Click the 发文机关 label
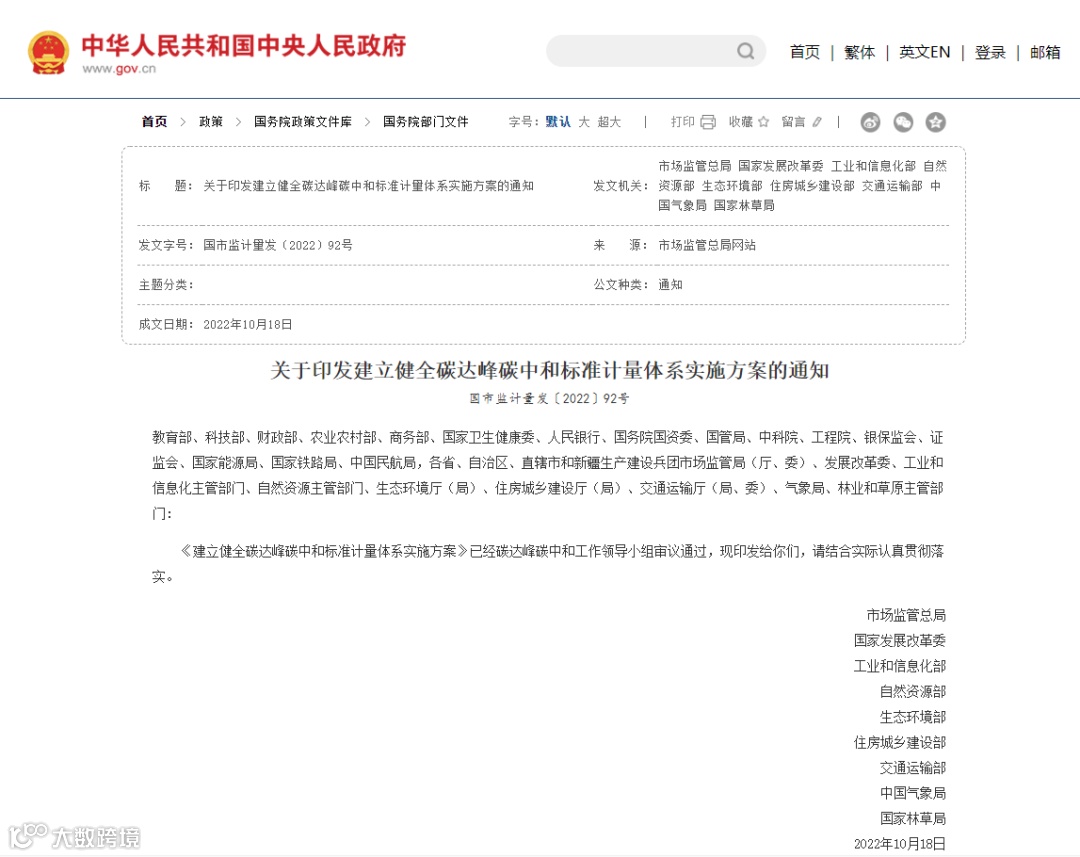Screen dimensions: 1080x857 (621, 186)
